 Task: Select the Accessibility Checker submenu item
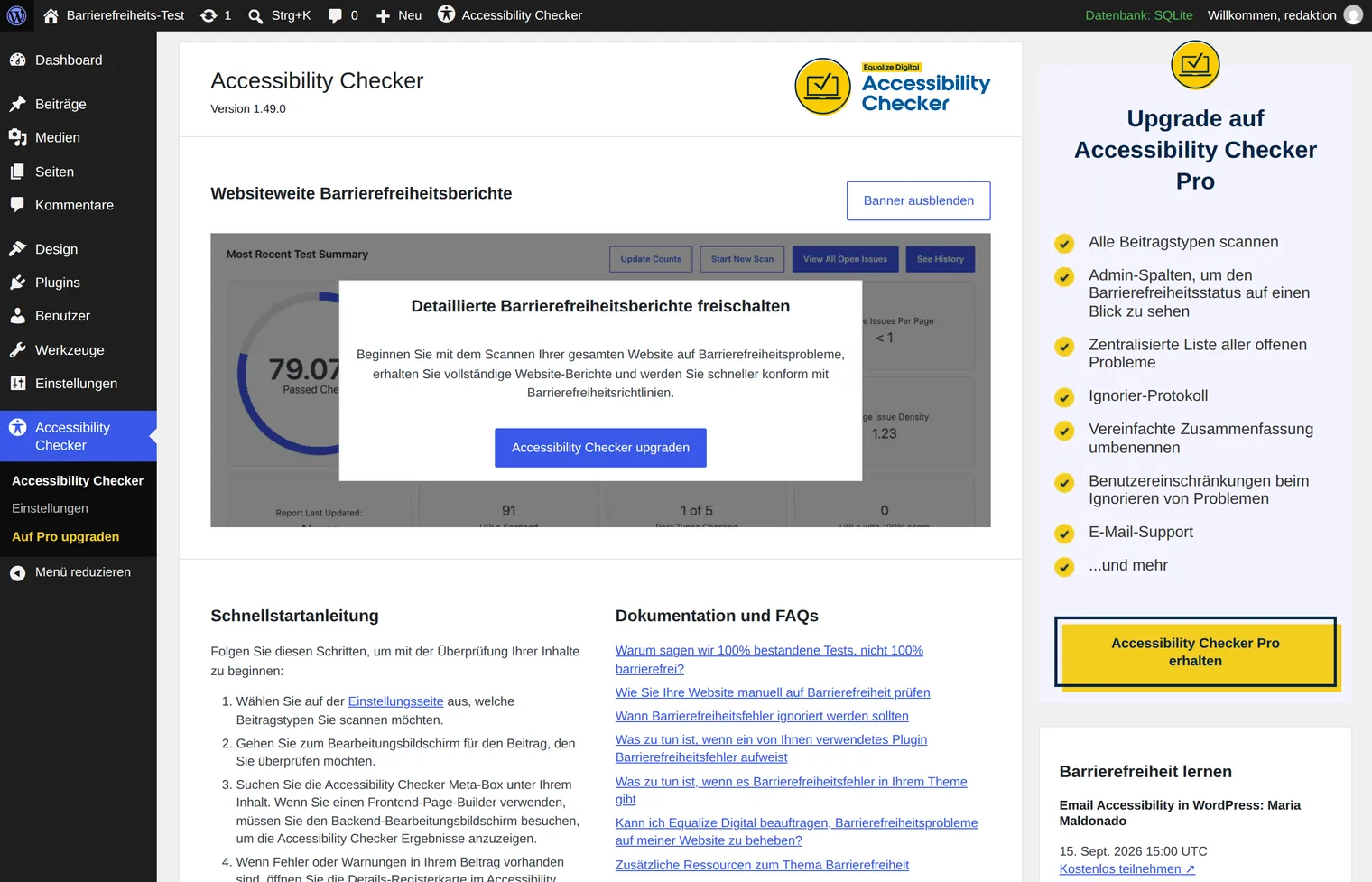[x=78, y=480]
